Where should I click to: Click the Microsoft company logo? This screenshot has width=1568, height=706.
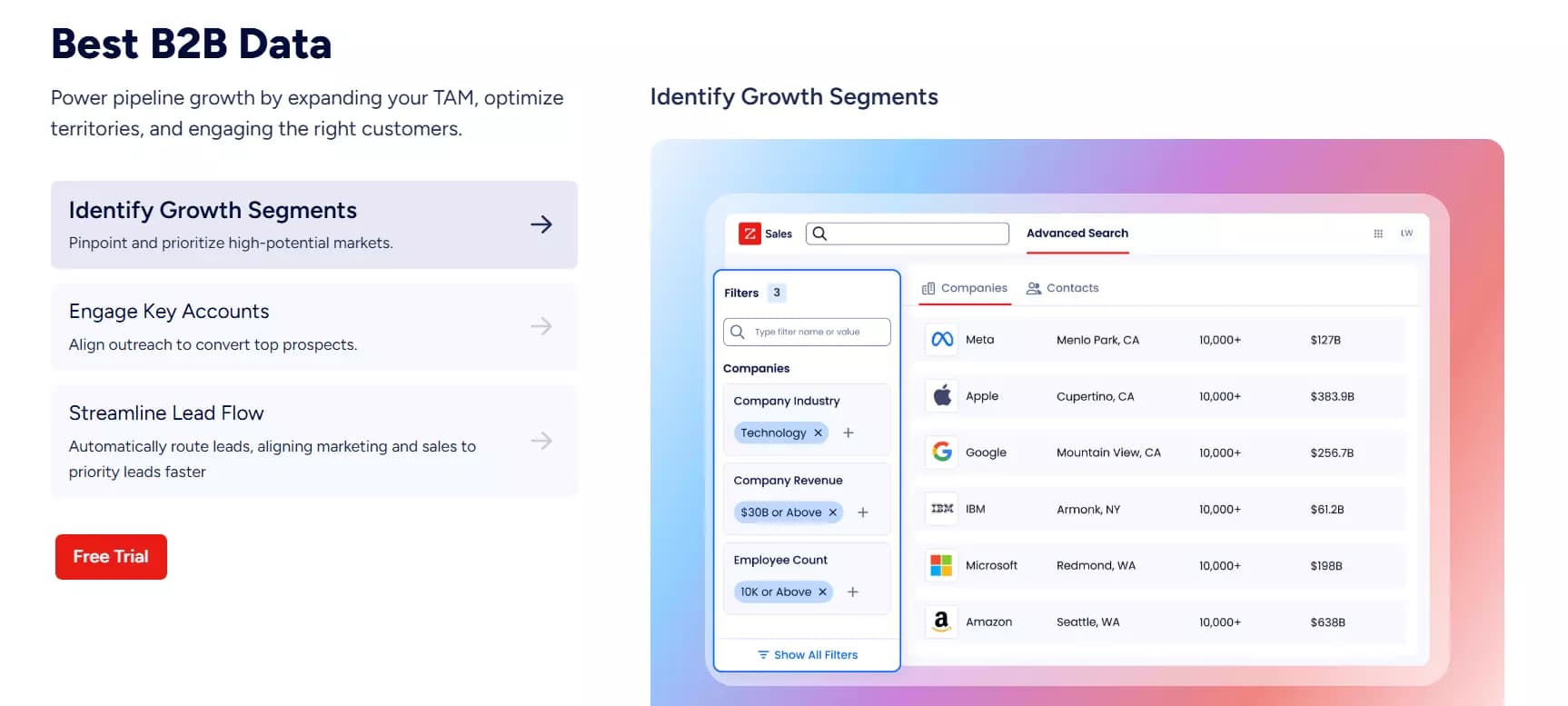click(942, 565)
